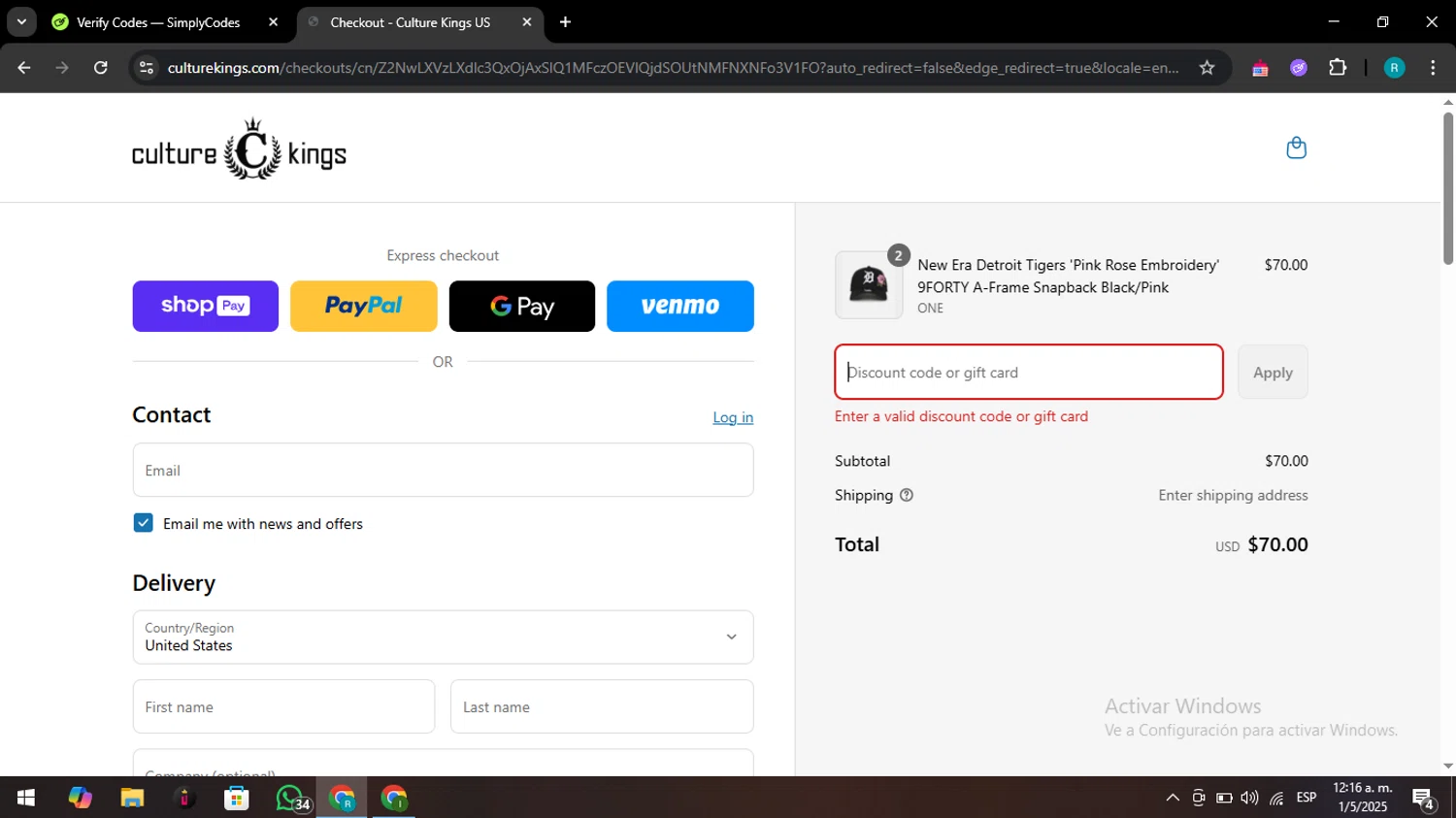Go back to the previous page
The height and width of the screenshot is (818, 1456).
[x=24, y=68]
